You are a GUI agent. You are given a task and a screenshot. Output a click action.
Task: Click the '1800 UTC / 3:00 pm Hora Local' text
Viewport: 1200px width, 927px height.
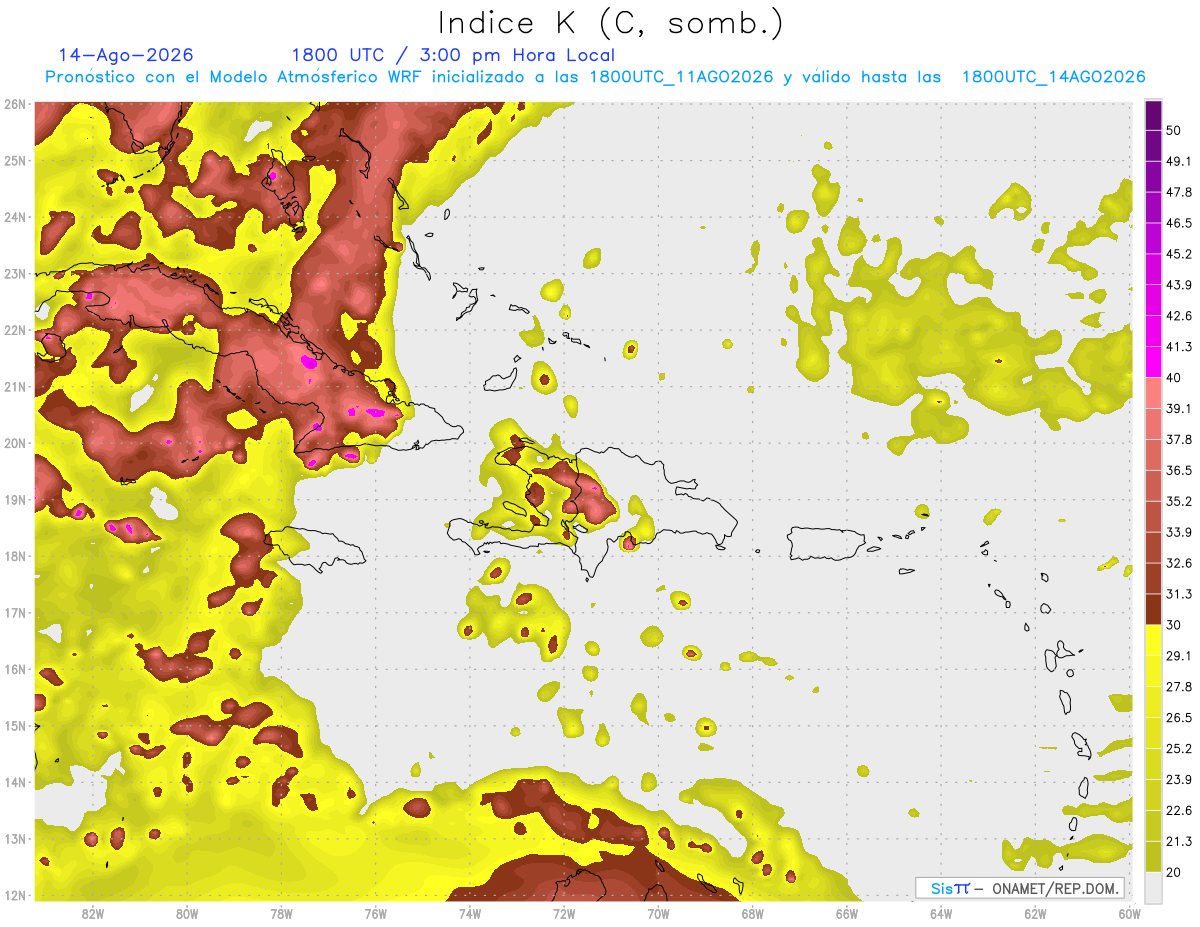coord(453,55)
